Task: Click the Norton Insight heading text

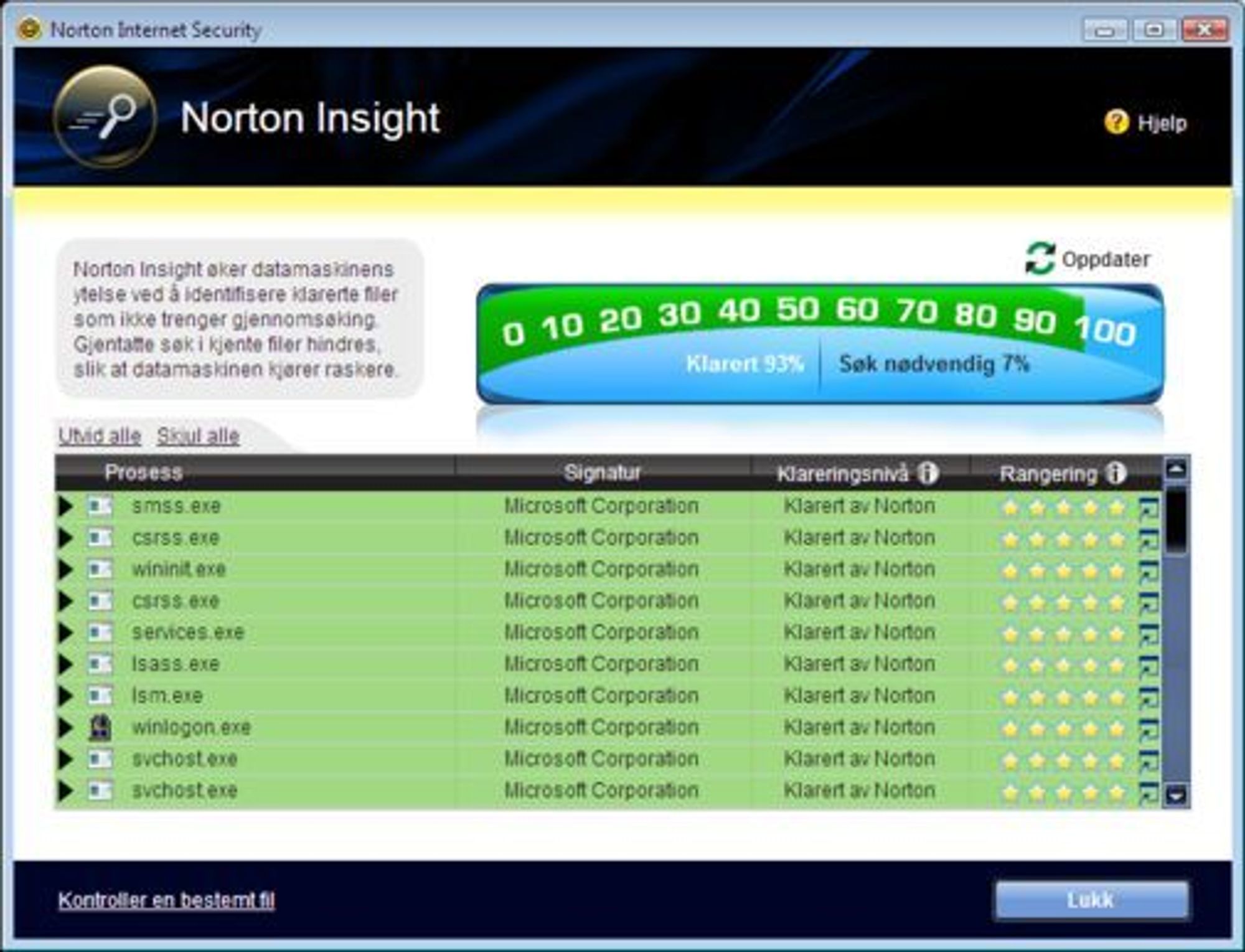Action: (x=310, y=117)
